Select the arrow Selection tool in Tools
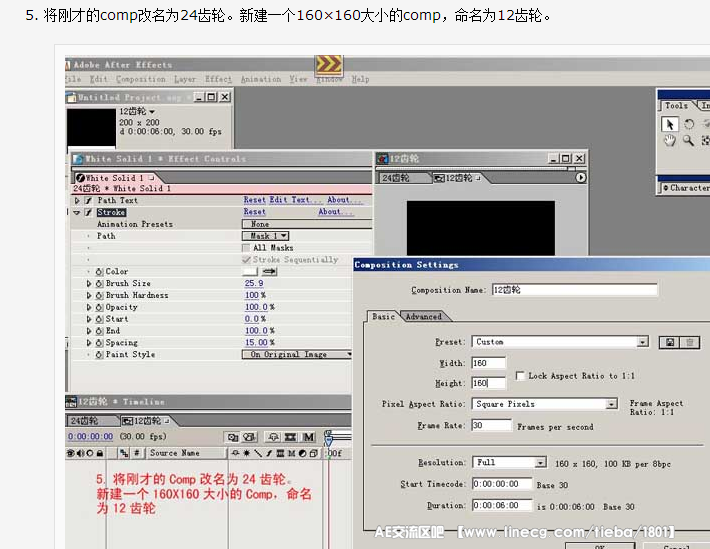This screenshot has width=710, height=549. click(x=670, y=124)
